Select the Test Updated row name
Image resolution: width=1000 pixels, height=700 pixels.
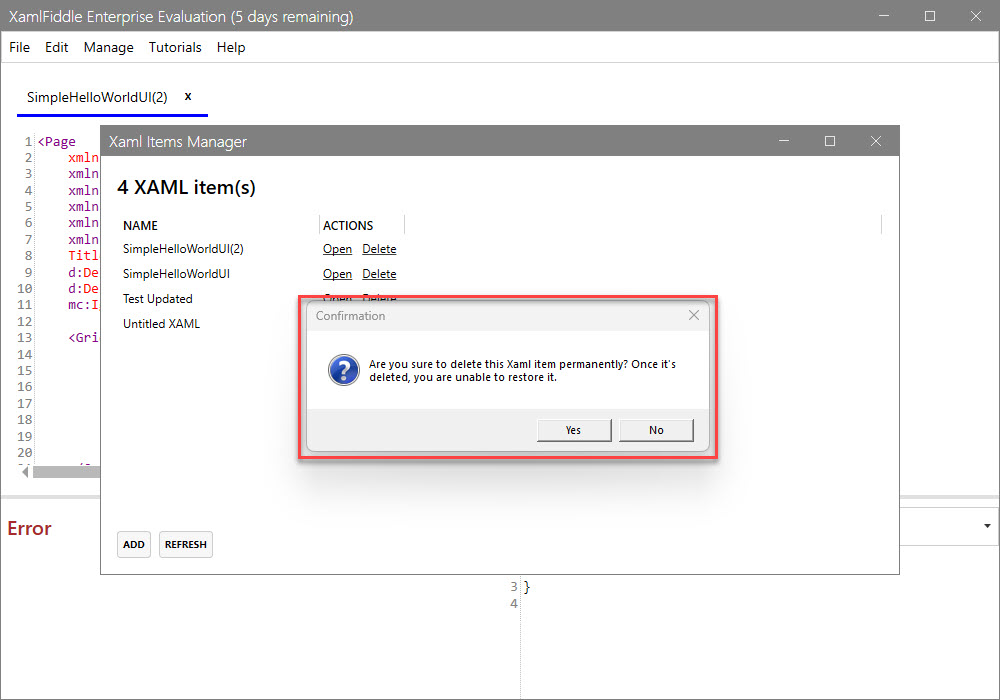tap(158, 298)
